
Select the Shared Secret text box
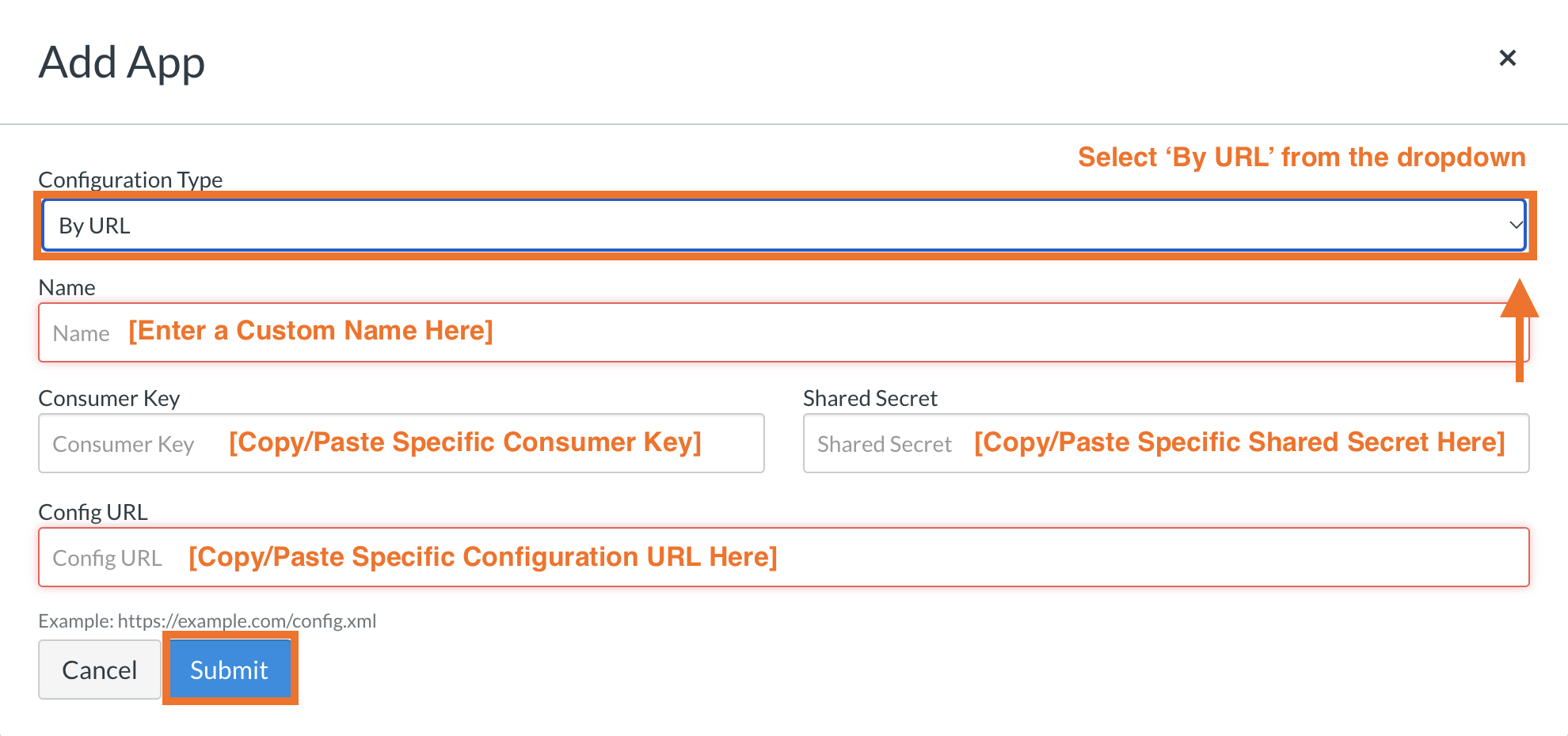pyautogui.click(x=1166, y=443)
